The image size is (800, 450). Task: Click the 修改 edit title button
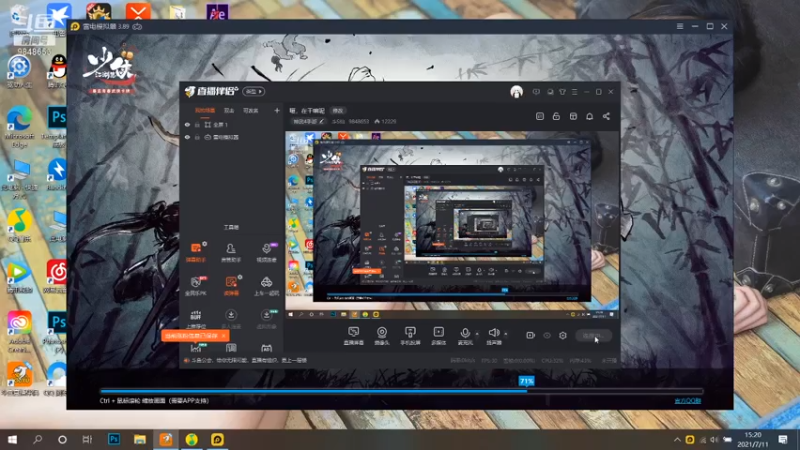point(338,110)
